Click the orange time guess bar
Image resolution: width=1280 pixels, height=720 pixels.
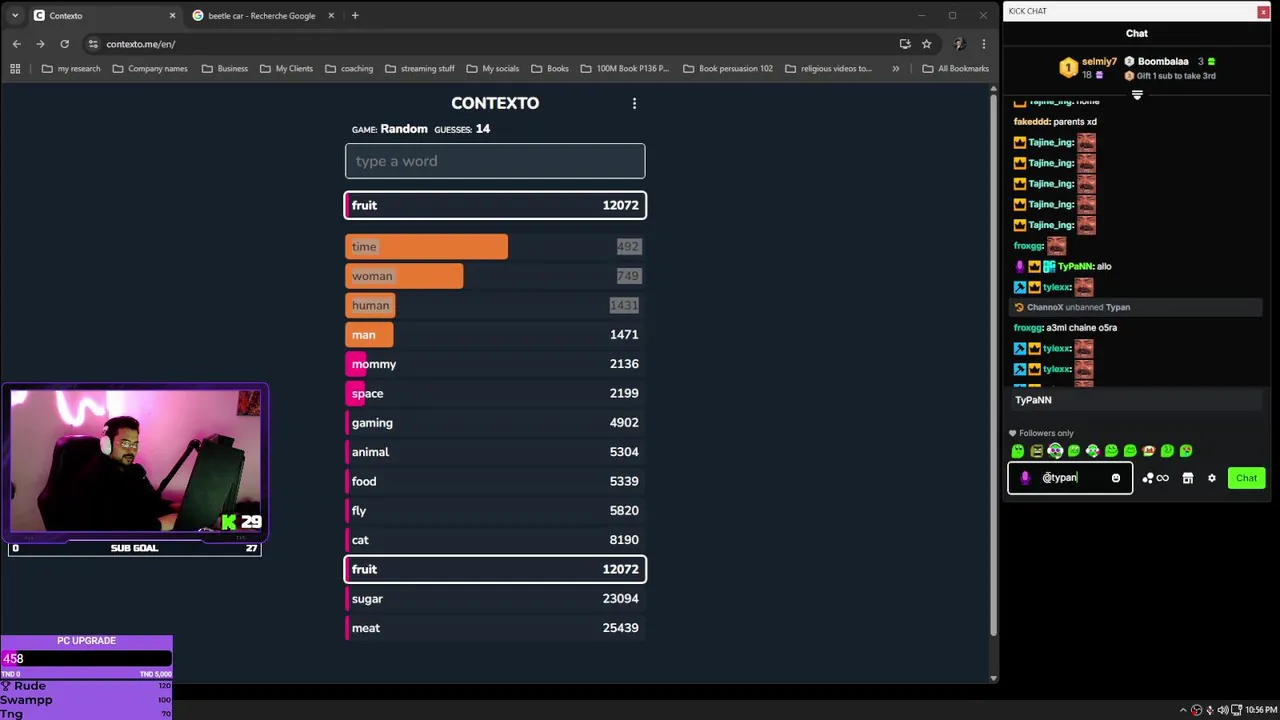click(426, 246)
